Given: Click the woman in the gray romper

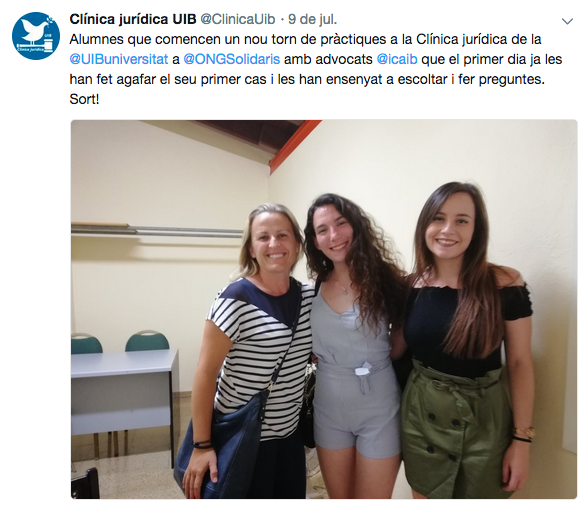Looking at the screenshot, I should 353,329.
